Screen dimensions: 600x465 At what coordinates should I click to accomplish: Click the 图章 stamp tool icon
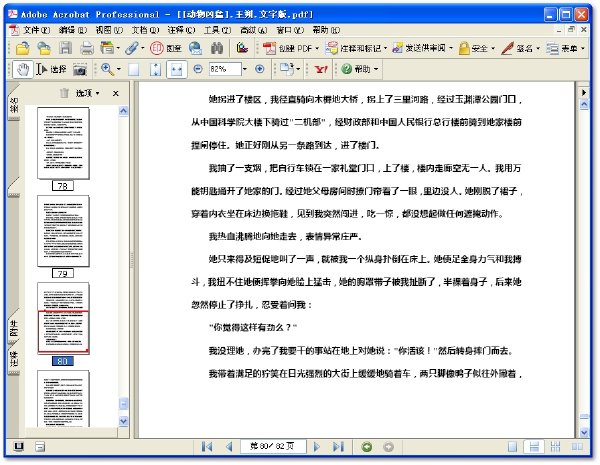pos(165,48)
